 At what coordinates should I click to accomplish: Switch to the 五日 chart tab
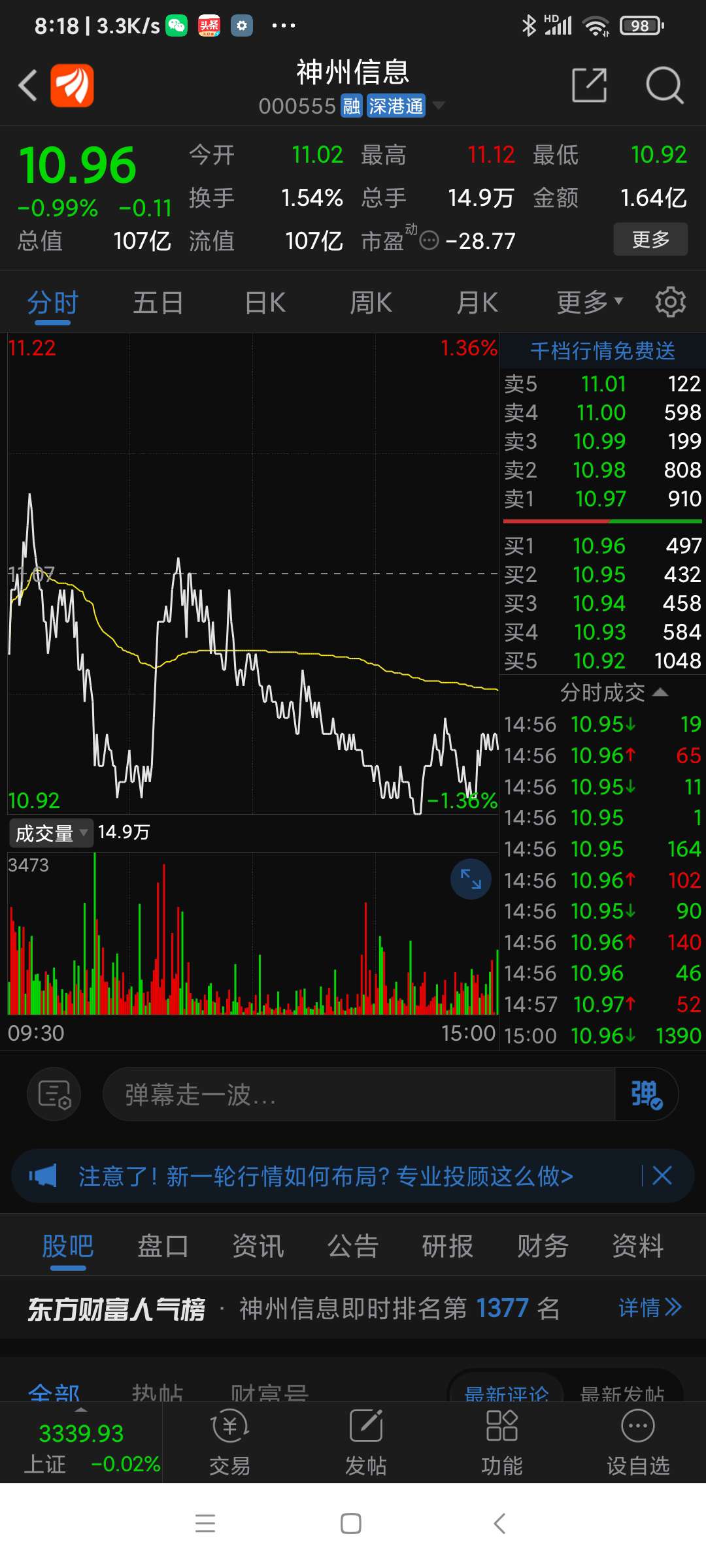pyautogui.click(x=158, y=303)
